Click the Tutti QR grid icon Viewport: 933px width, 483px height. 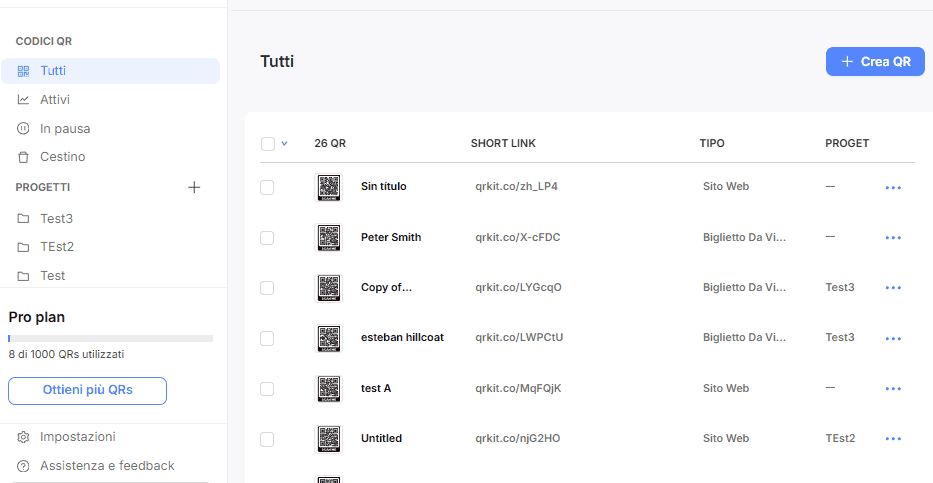pyautogui.click(x=24, y=71)
